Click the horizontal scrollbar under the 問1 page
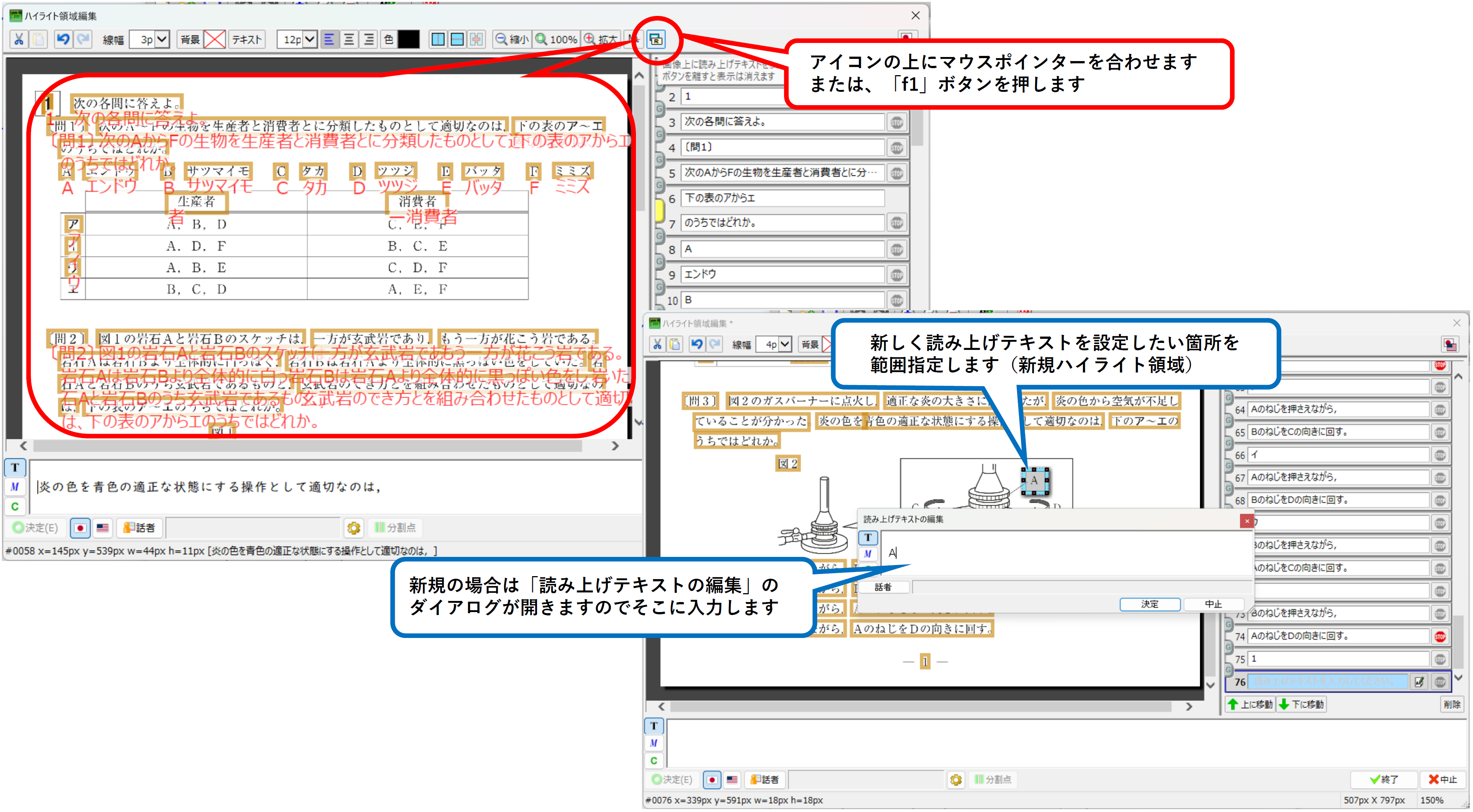The width and height of the screenshot is (1473, 812). [307, 445]
